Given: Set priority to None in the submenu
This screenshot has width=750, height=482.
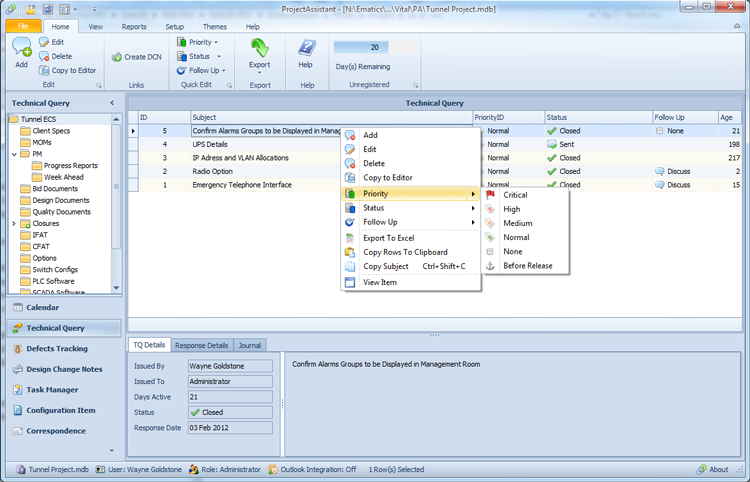Looking at the screenshot, I should [x=525, y=252].
